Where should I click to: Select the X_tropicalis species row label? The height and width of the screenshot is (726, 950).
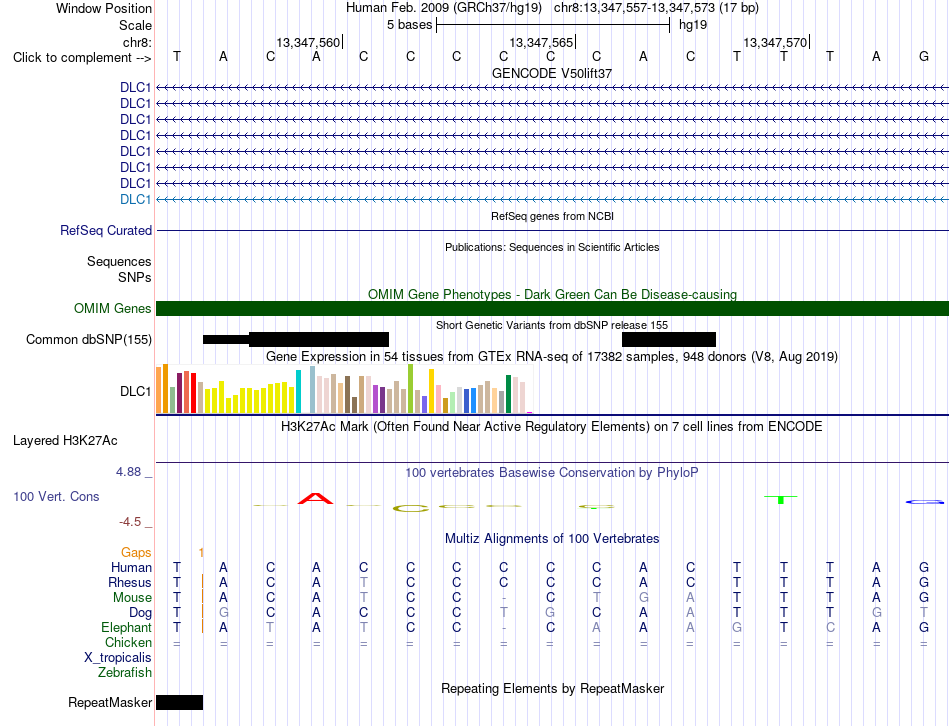click(118, 658)
